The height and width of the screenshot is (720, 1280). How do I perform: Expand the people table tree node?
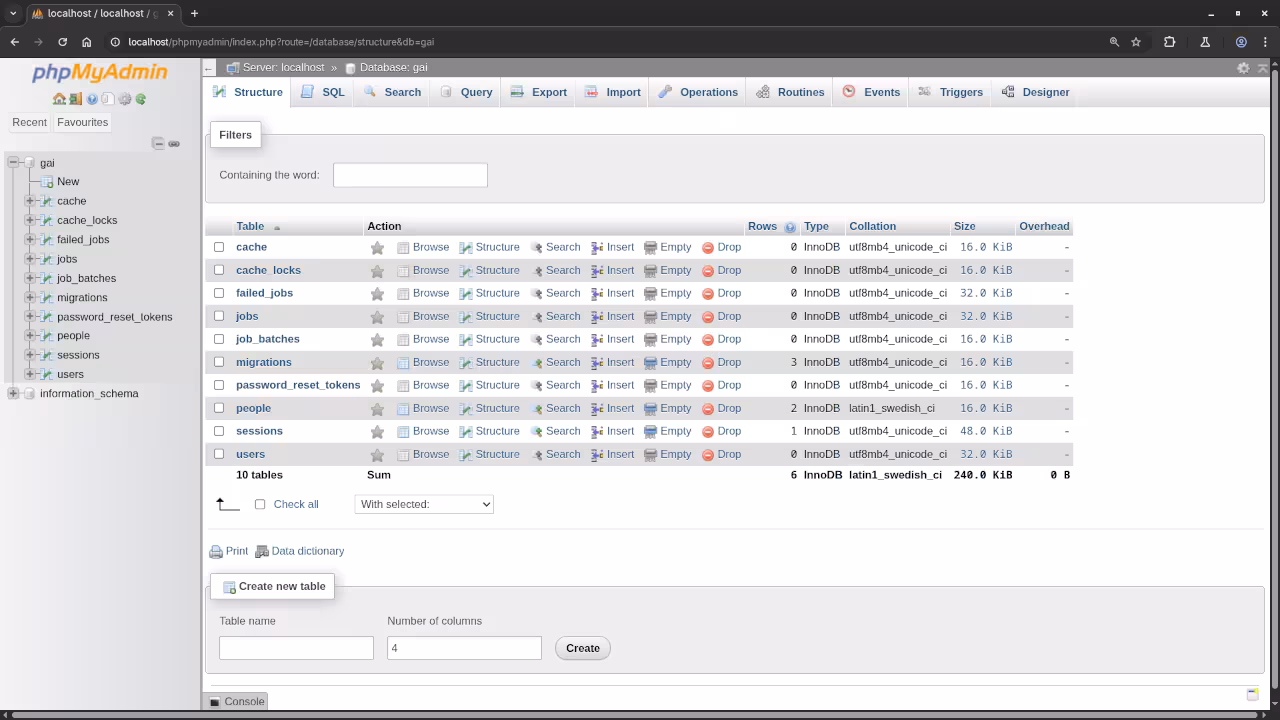(30, 336)
